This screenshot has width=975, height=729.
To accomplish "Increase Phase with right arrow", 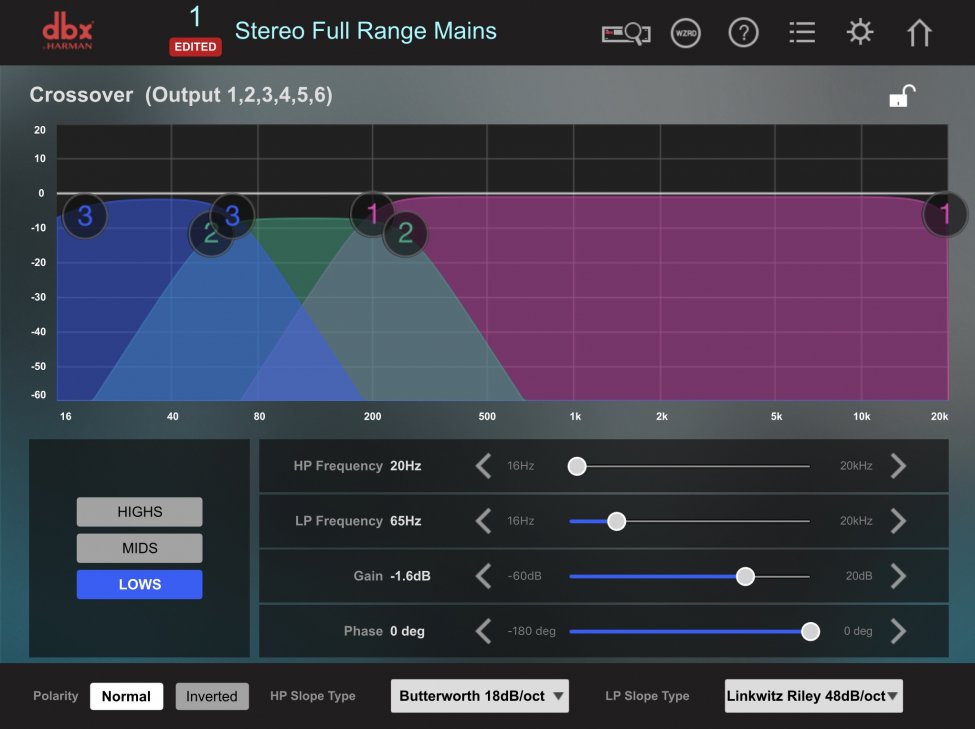I will coord(898,631).
